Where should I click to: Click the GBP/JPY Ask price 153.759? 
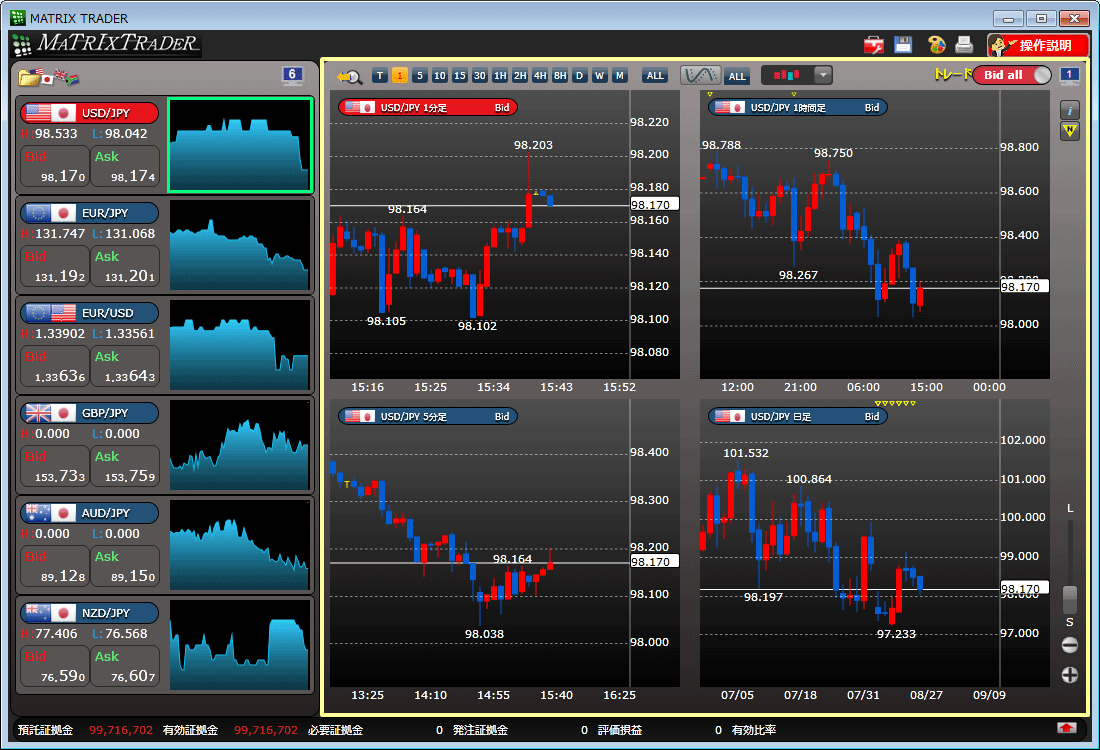pos(125,467)
